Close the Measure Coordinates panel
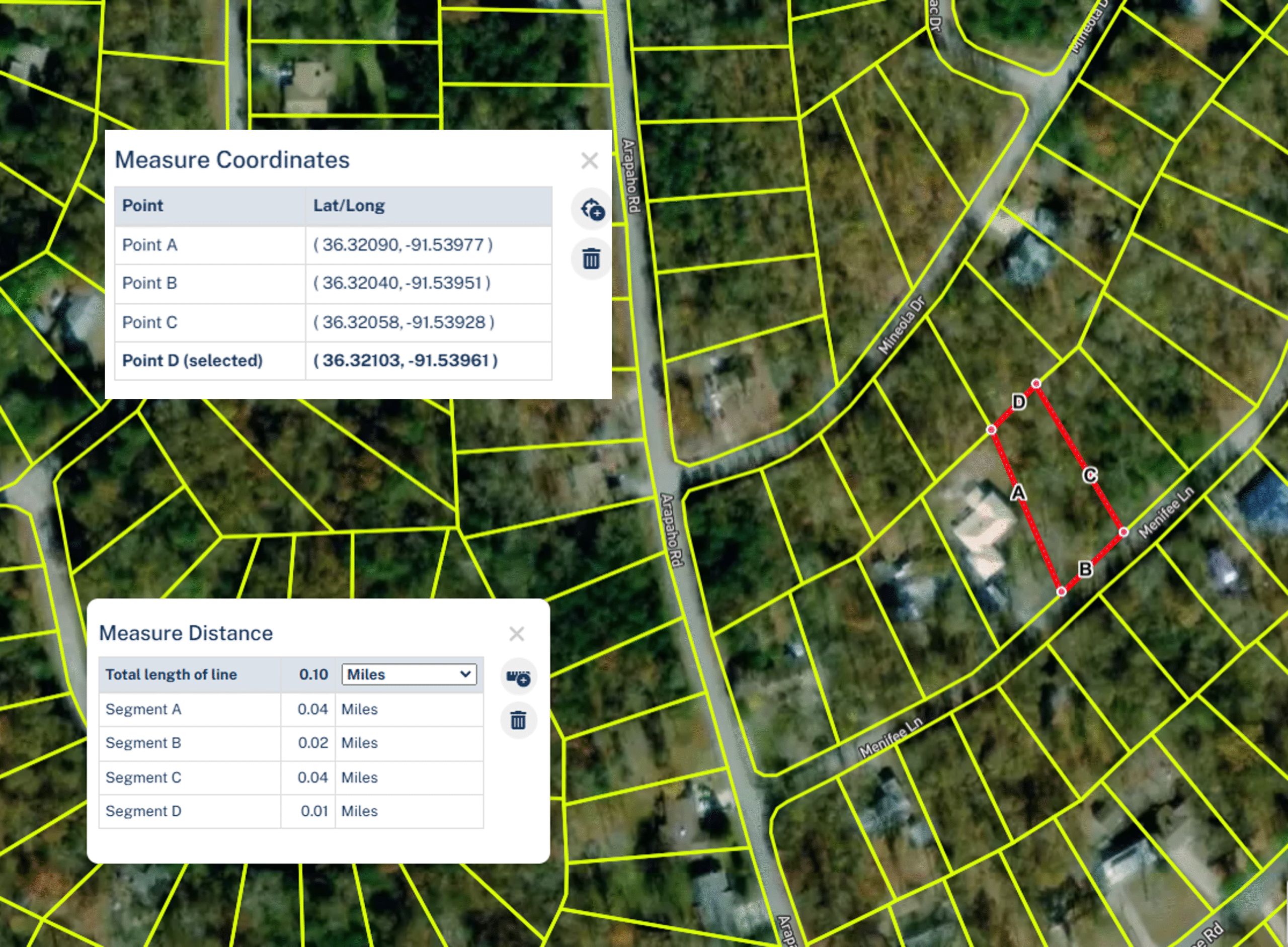1288x947 pixels. 589,160
